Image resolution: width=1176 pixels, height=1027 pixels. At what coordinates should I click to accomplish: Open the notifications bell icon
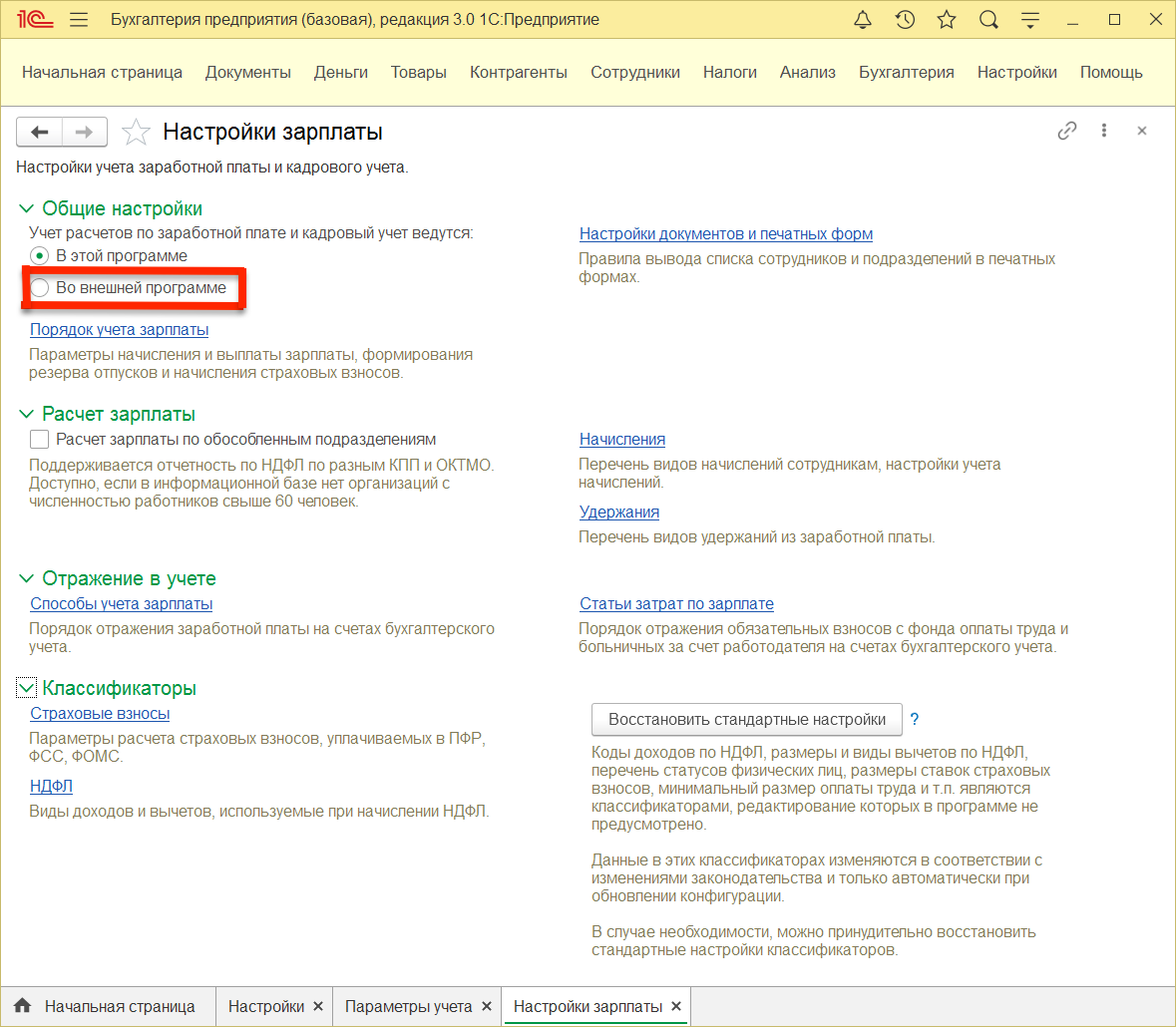862,18
